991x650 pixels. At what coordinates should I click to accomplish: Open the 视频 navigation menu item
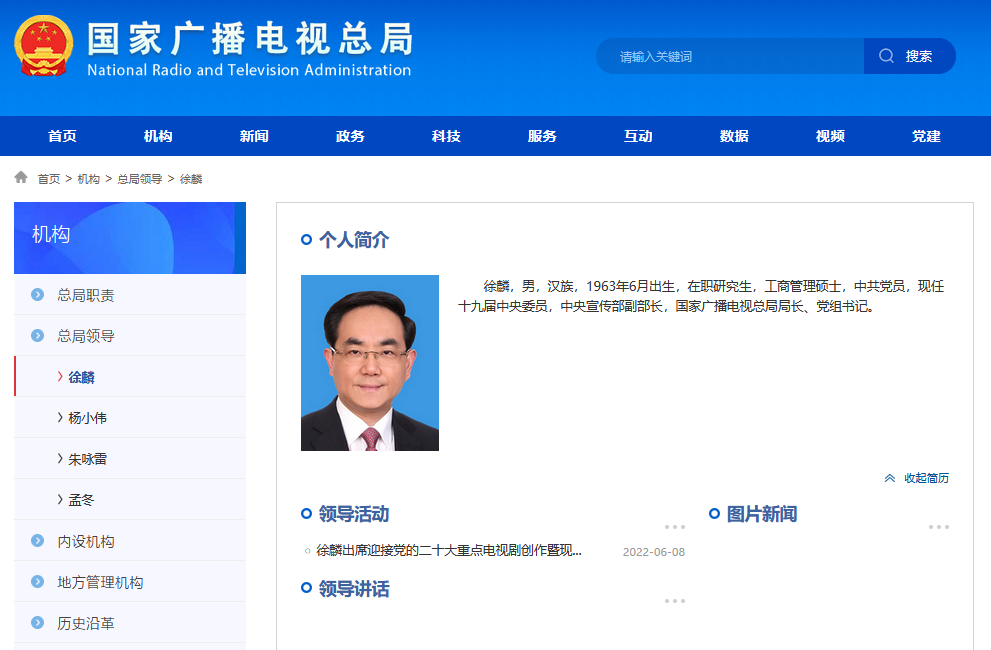(x=830, y=136)
